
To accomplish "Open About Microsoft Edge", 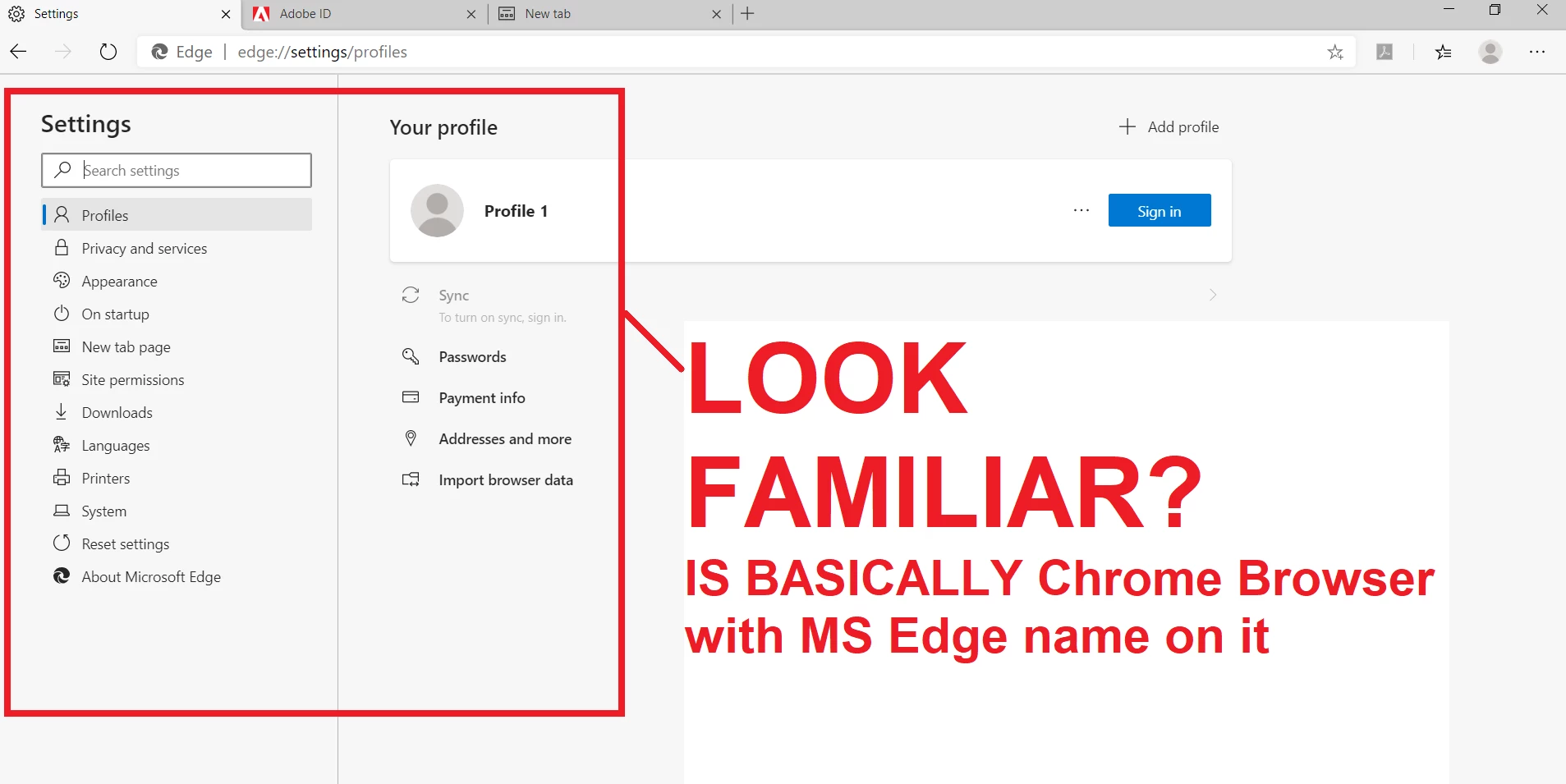I will (x=177, y=576).
